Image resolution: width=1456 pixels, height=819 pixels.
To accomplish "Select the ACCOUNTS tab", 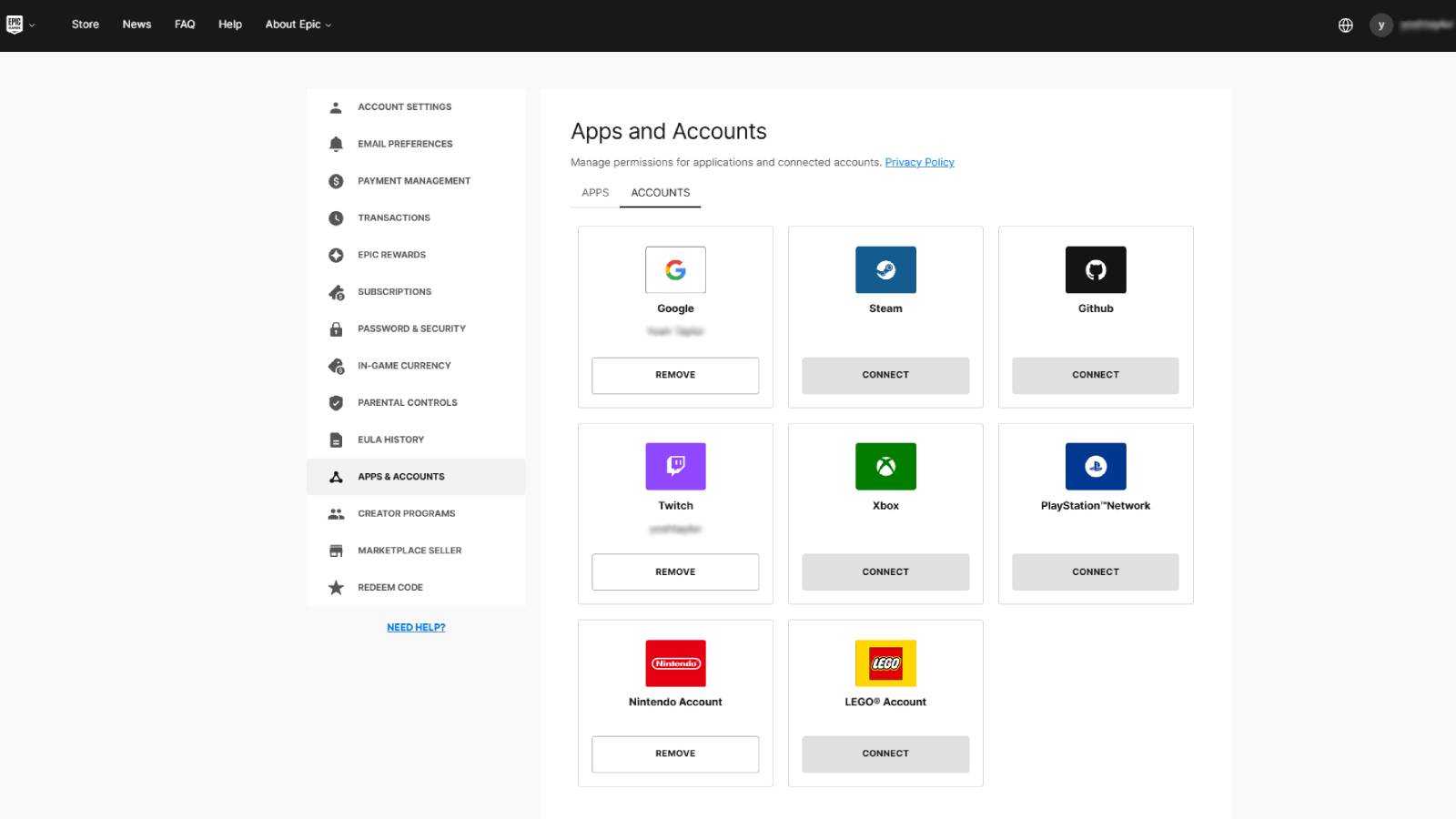I will (661, 193).
